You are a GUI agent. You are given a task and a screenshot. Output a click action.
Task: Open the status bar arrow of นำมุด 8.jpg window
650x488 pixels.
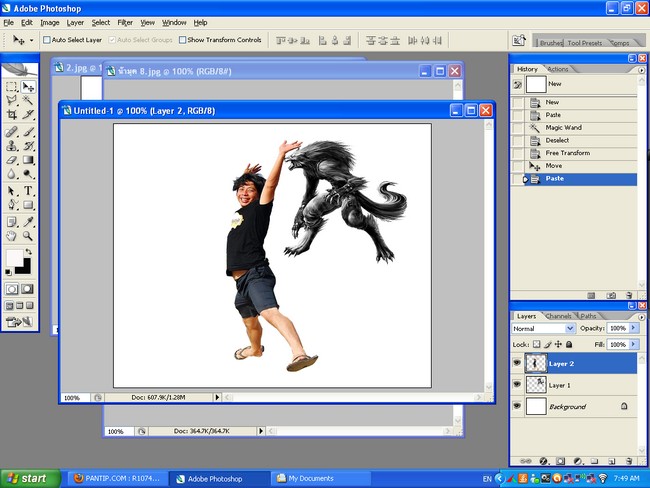(260, 431)
